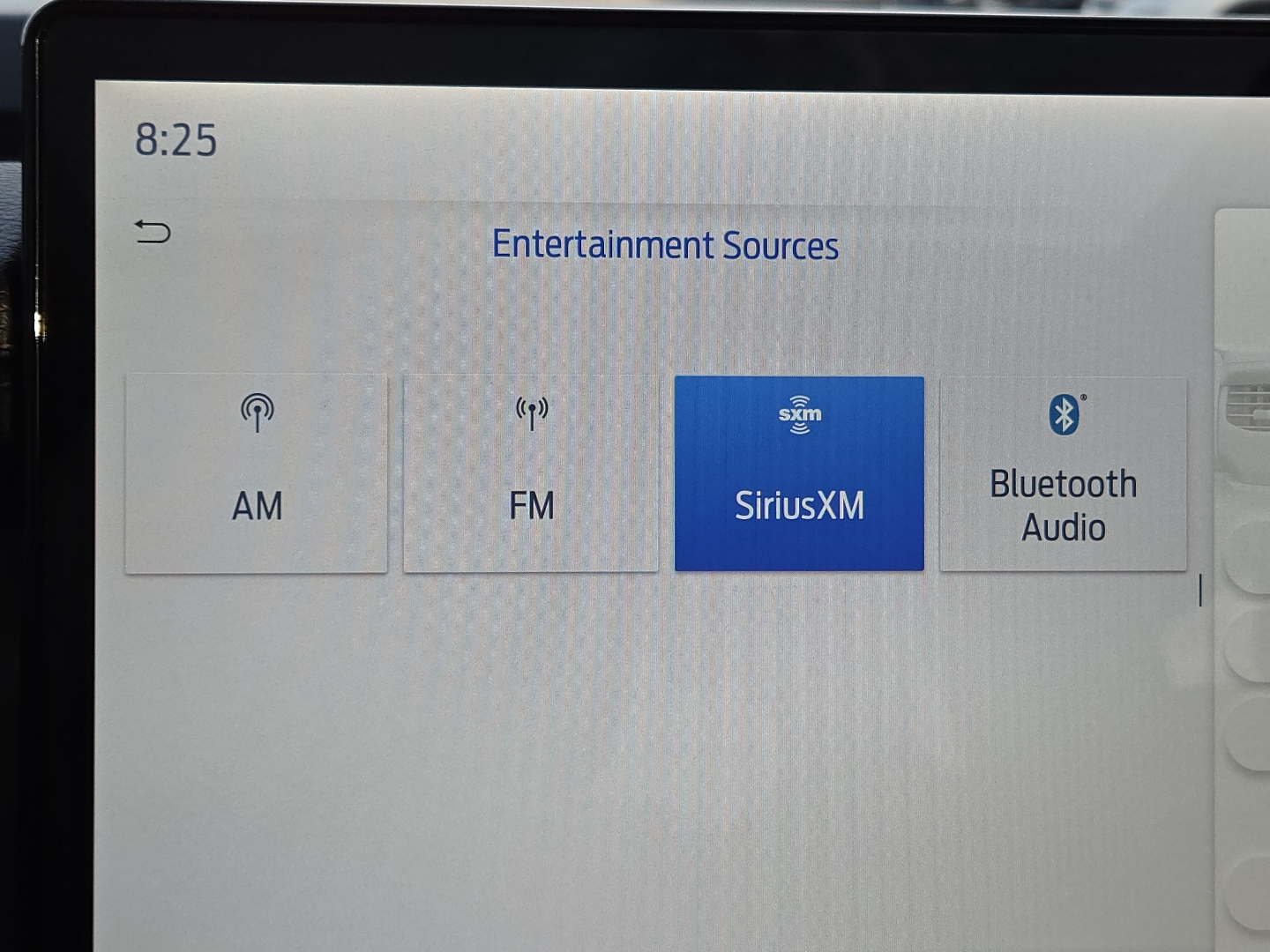
Task: Tap the Entertainment Sources heading
Action: [665, 245]
